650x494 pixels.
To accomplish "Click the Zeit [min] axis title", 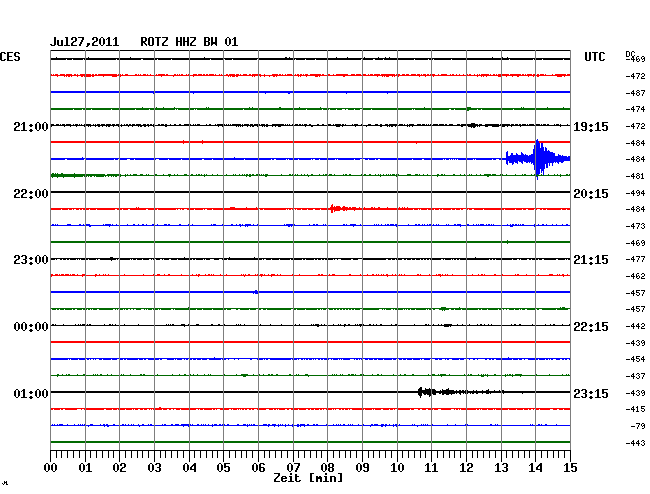I will (308, 478).
